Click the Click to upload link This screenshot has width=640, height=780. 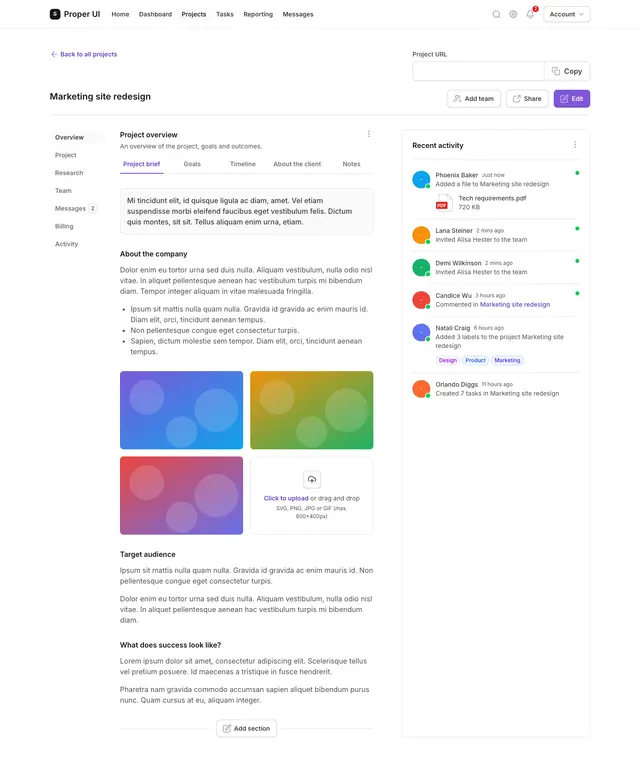(286, 498)
